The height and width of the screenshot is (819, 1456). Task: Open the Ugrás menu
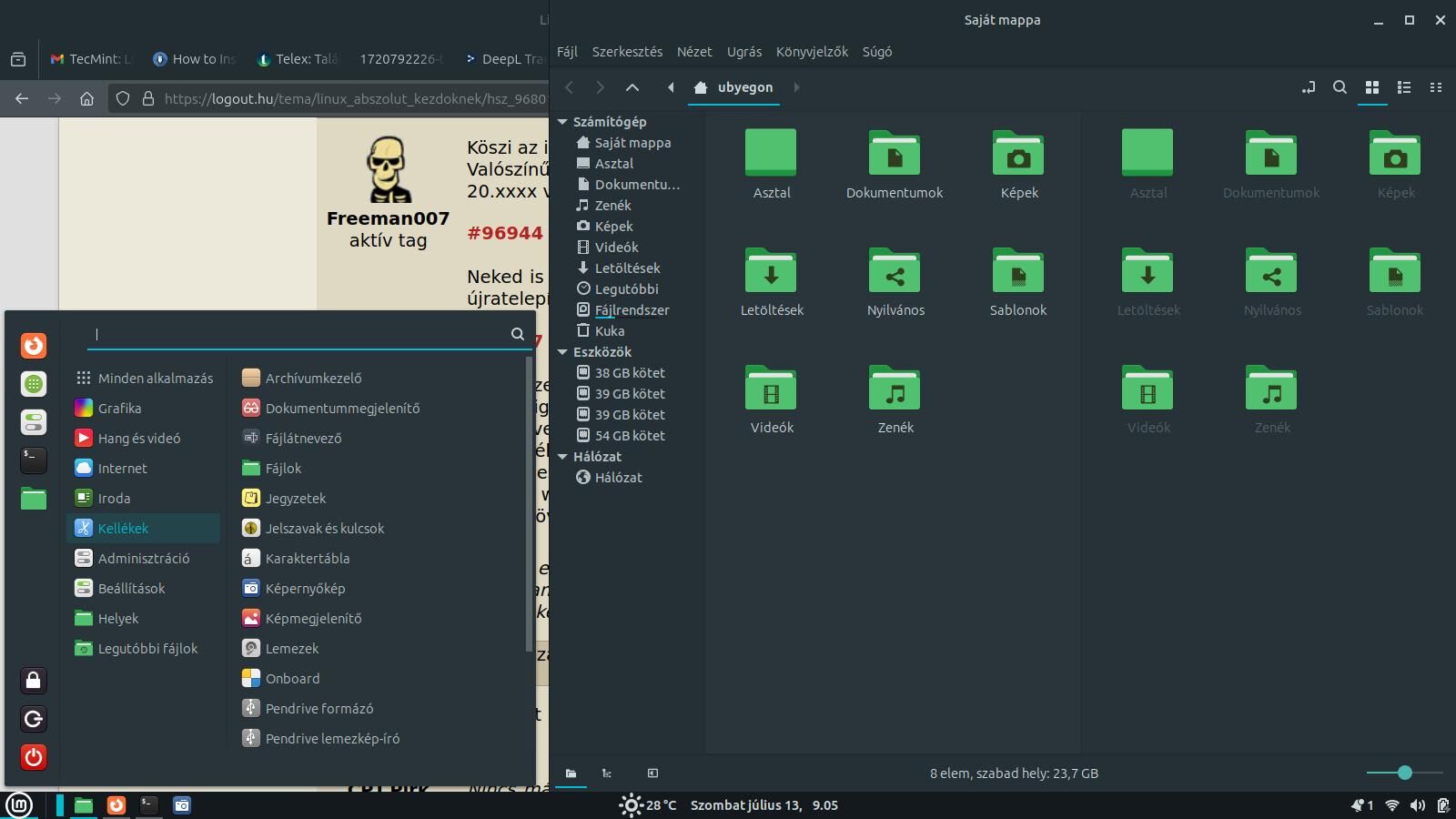point(744,52)
